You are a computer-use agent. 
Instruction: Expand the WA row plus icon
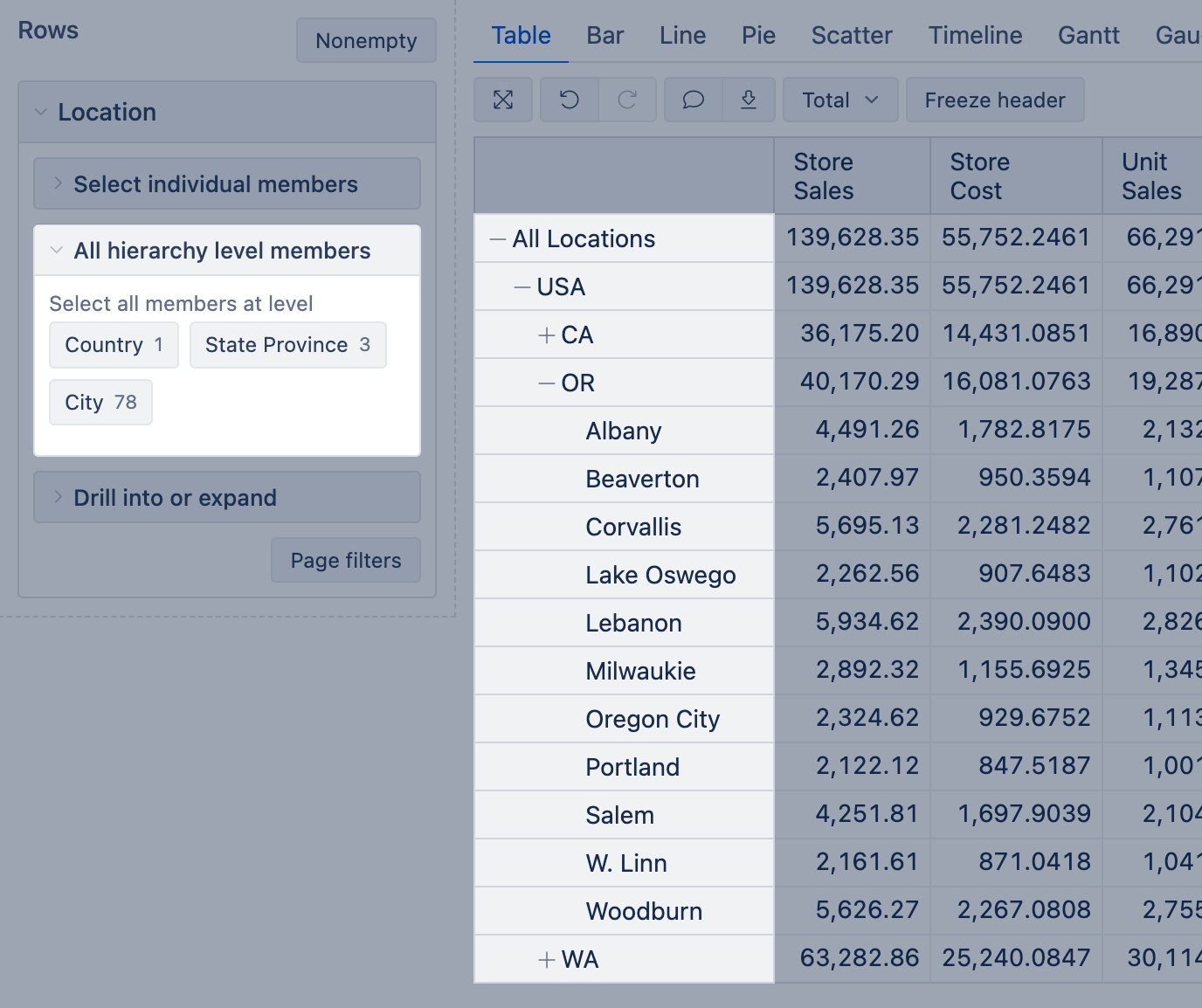[547, 960]
